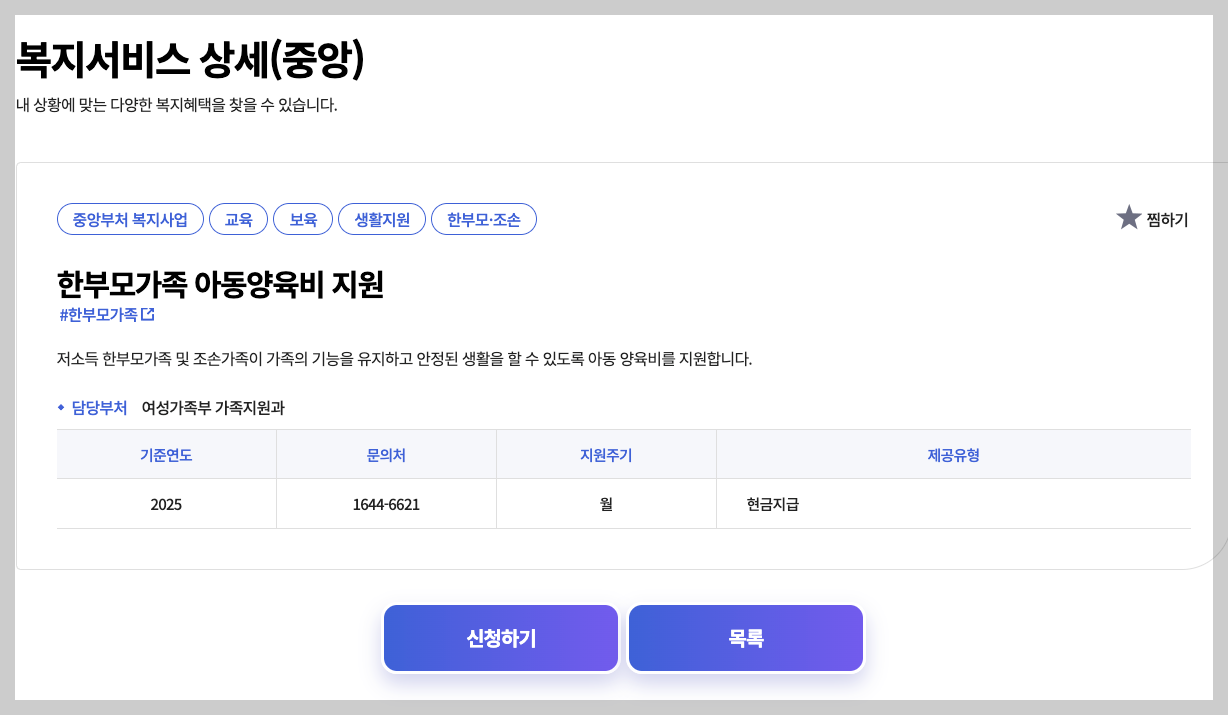Expand the 지원주기 table header
The height and width of the screenshot is (715, 1228).
pyautogui.click(x=605, y=453)
